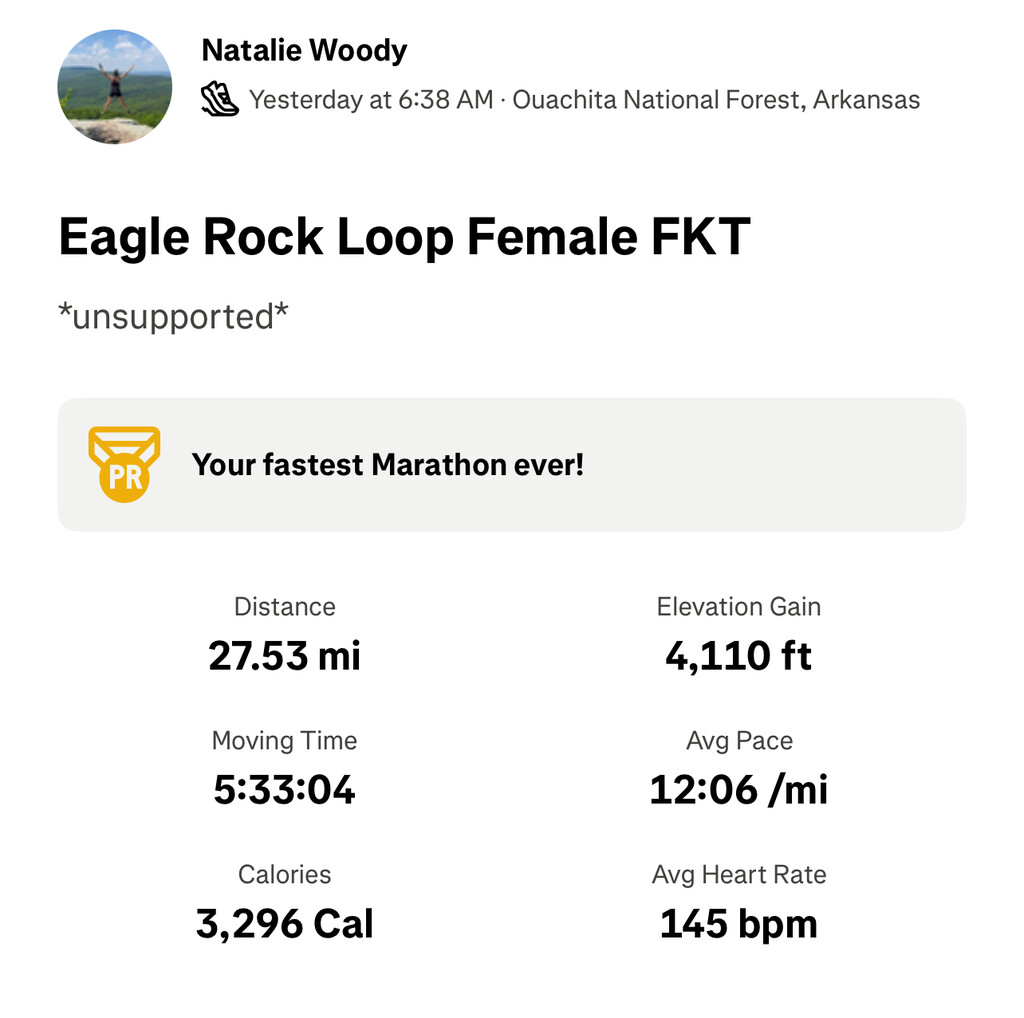Select the Eagle Rock Loop Female FKT title
Viewport: 1024px width, 1018px height.
click(x=404, y=238)
